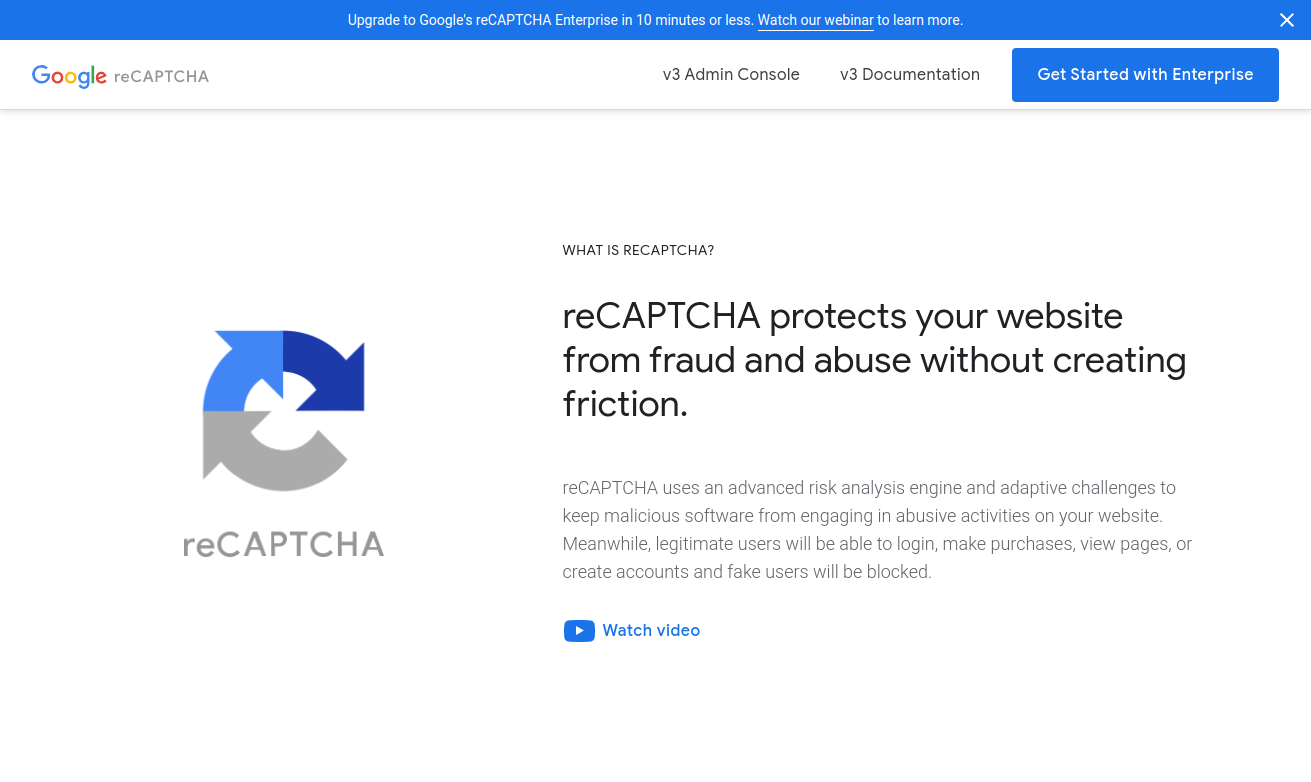This screenshot has width=1311, height=782.
Task: Click the Google logo in the header
Action: click(69, 76)
